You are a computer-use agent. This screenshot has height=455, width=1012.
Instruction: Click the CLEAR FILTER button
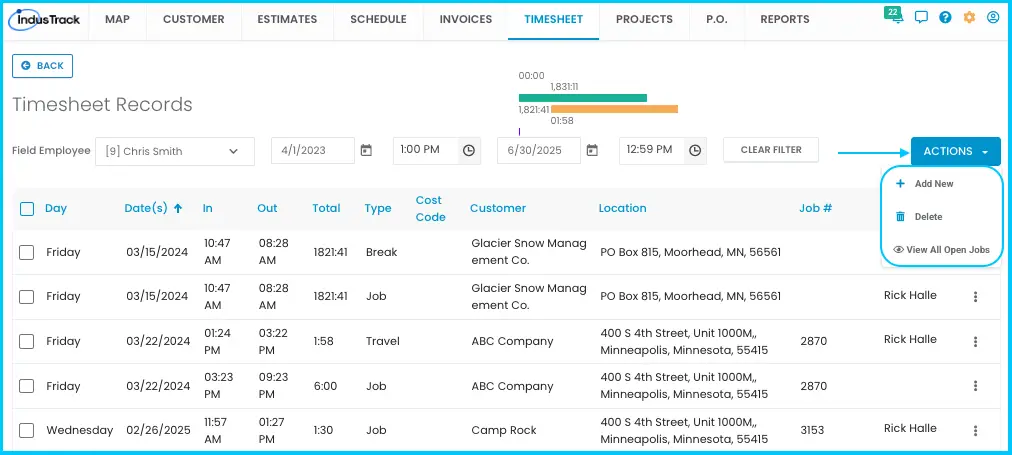(771, 150)
